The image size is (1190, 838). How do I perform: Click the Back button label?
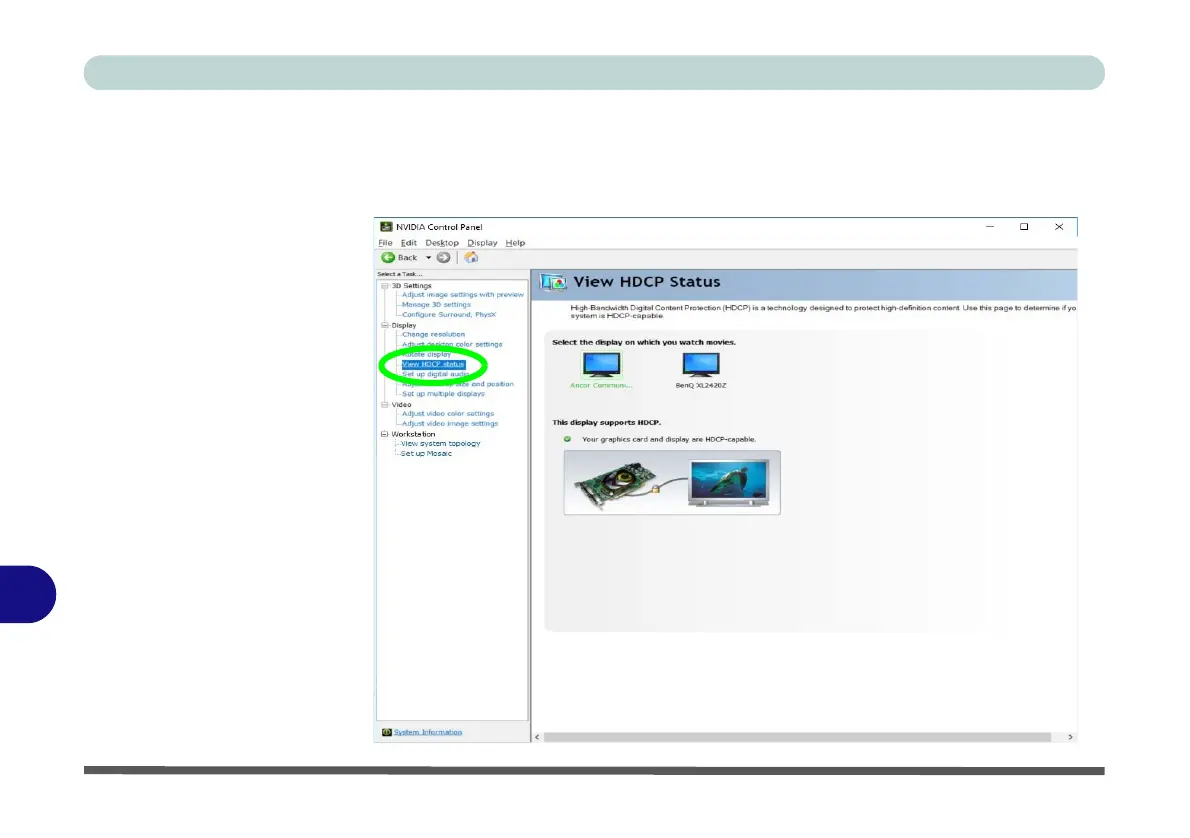click(x=408, y=257)
